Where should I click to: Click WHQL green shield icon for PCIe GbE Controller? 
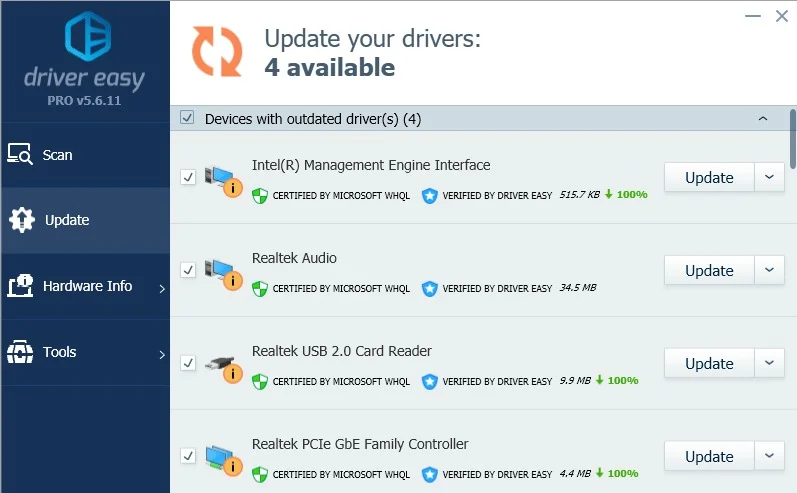click(x=260, y=474)
